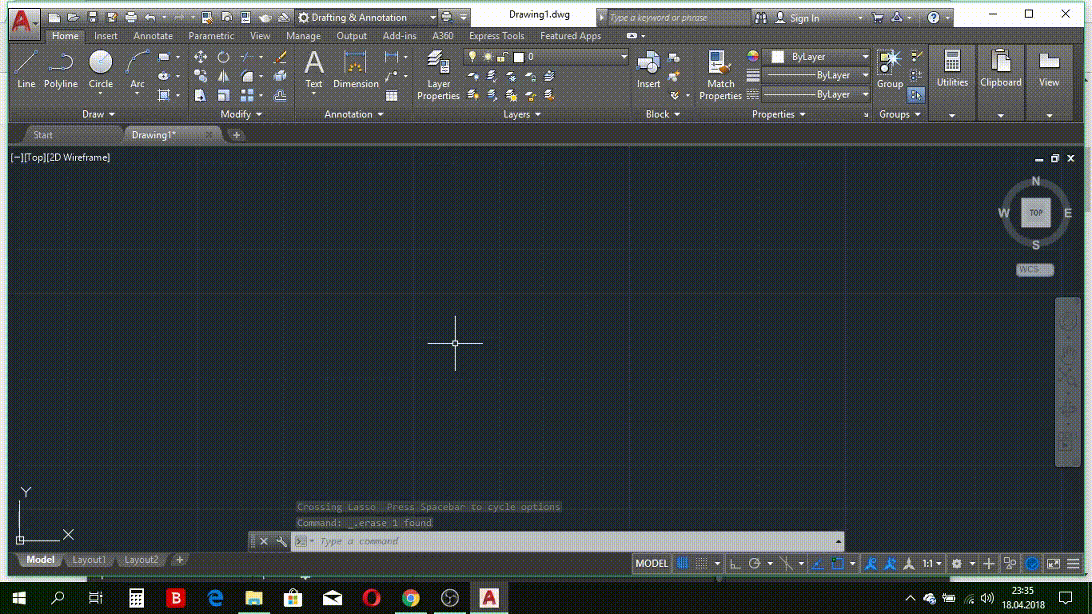The image size is (1092, 614).
Task: Click the WCS coordinate system button
Action: point(1034,269)
